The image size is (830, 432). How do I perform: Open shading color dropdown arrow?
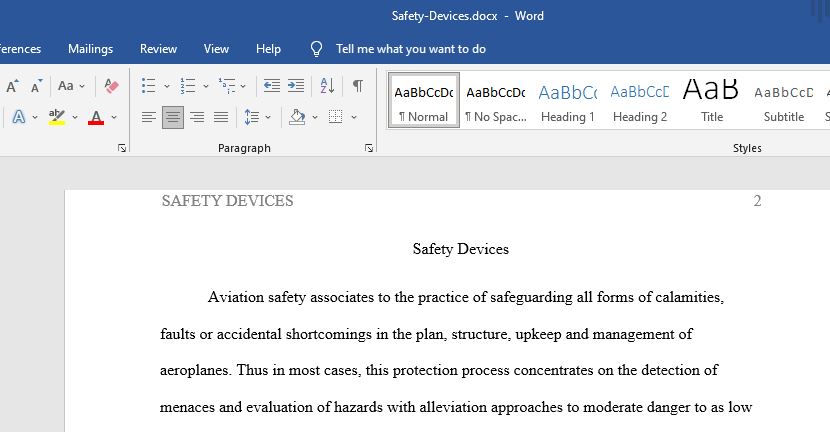[315, 117]
